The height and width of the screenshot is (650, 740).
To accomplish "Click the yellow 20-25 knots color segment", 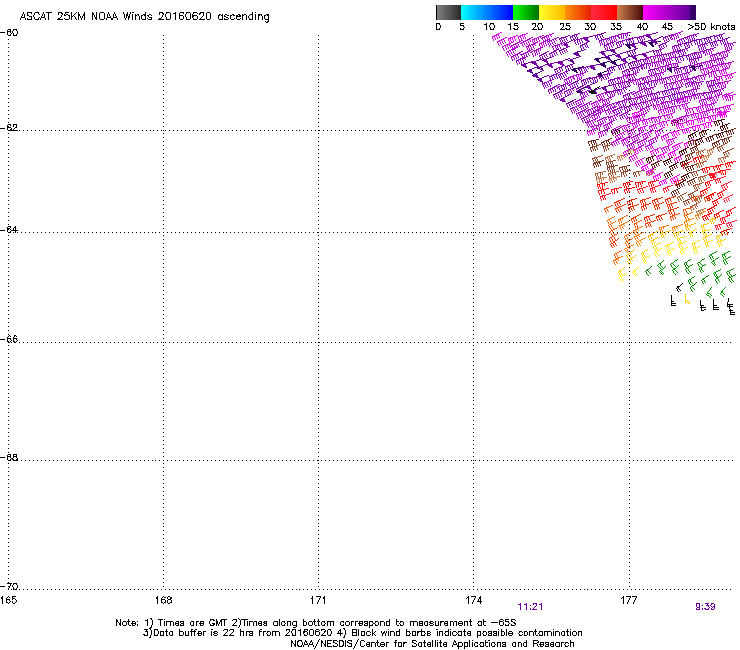I will coord(552,12).
